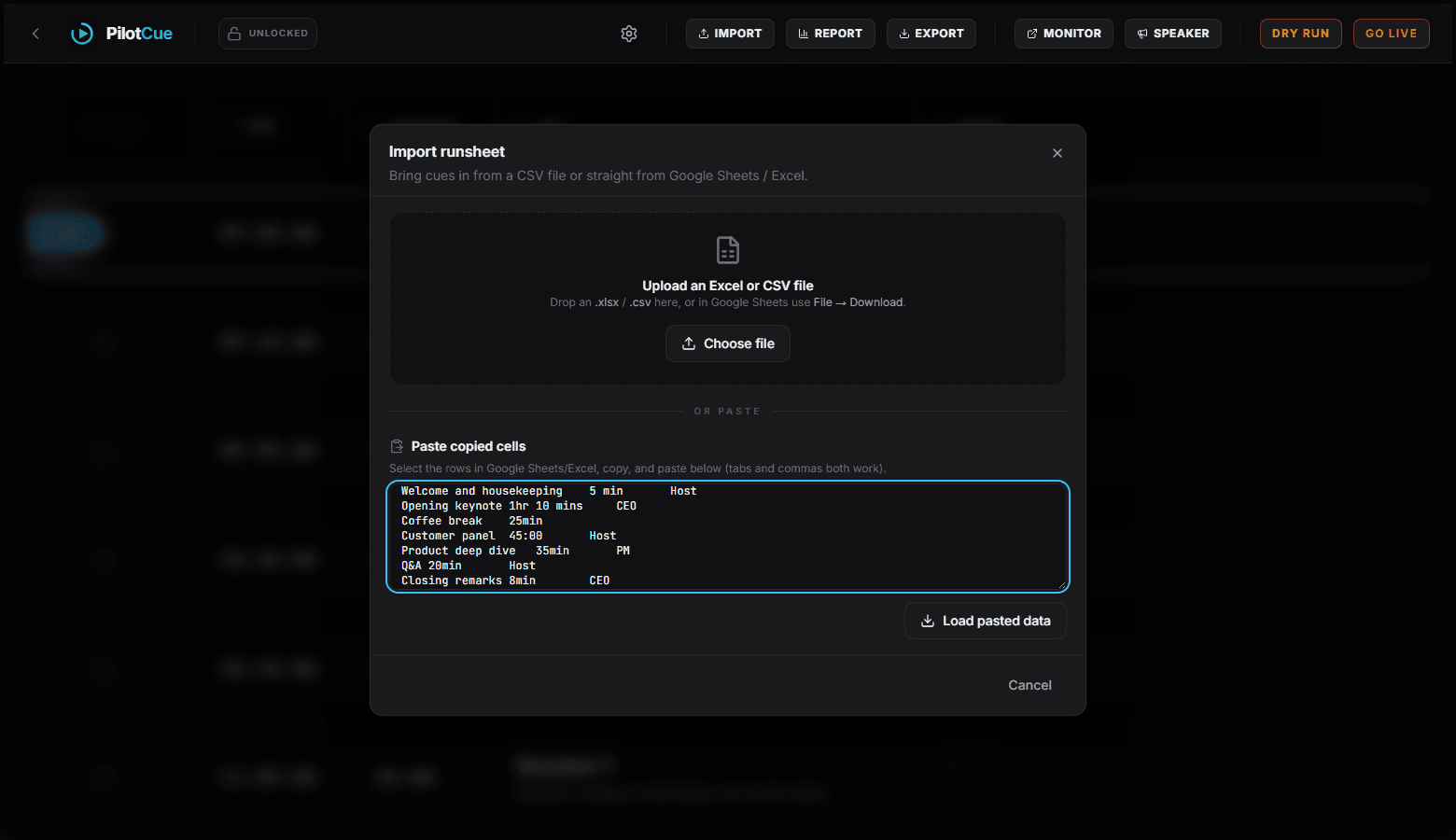Image resolution: width=1456 pixels, height=840 pixels.
Task: Click the GO LIVE button
Action: (x=1391, y=34)
